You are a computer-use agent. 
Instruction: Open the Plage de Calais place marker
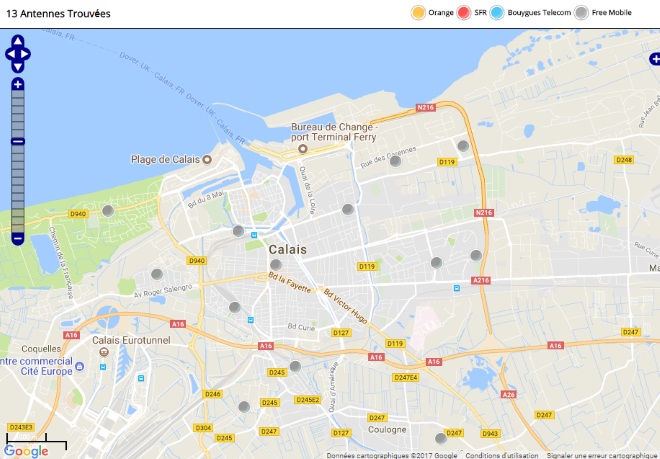pos(207,160)
